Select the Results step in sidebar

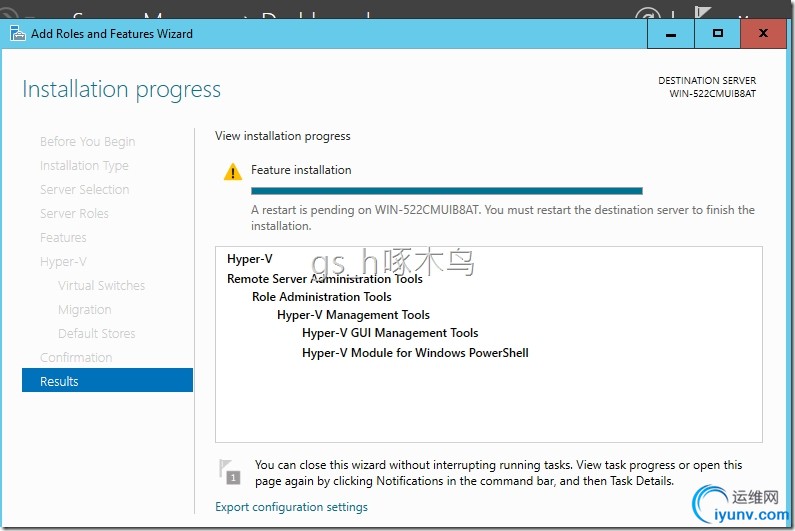click(107, 381)
